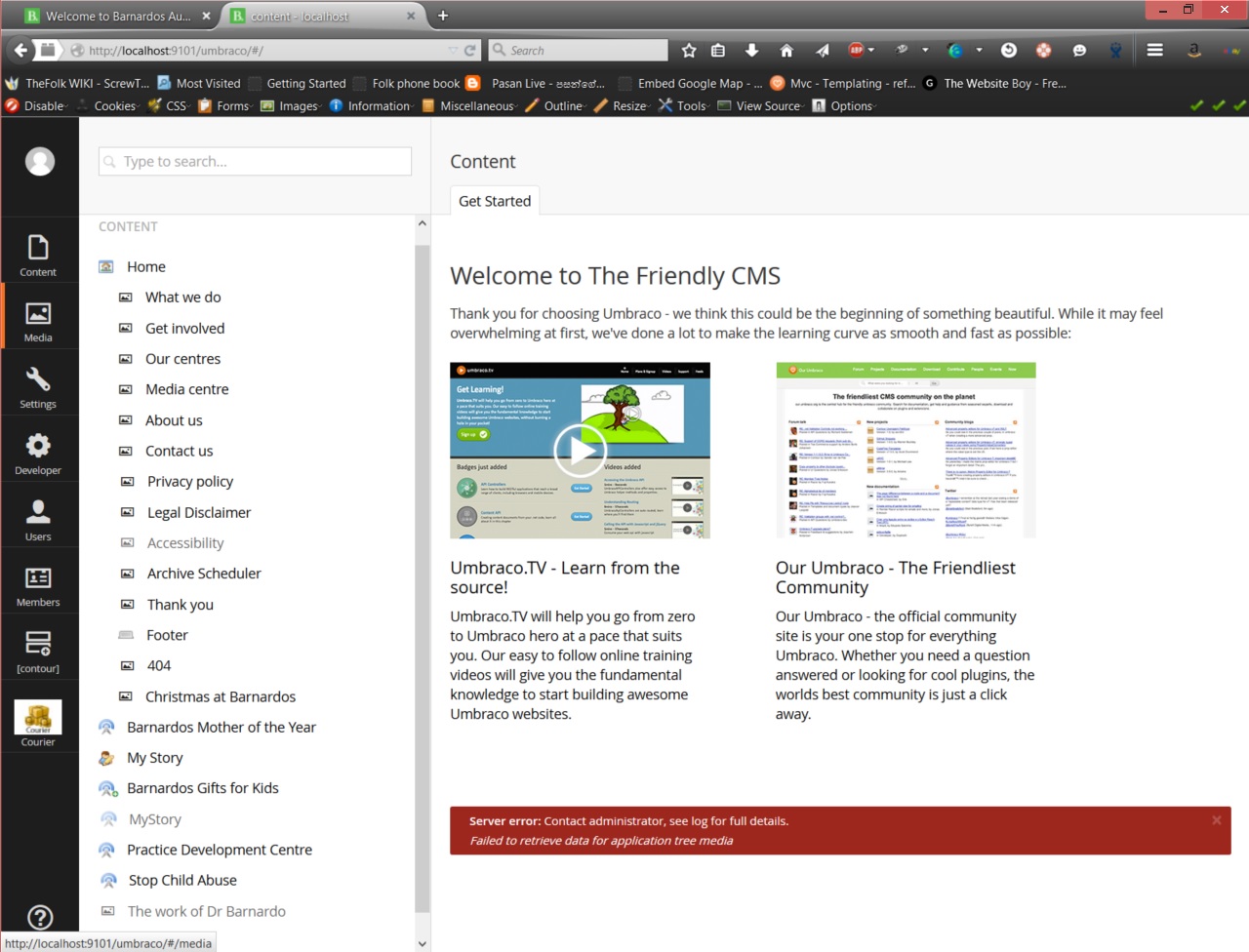Open the Courier section
1249x952 pixels.
(x=38, y=723)
